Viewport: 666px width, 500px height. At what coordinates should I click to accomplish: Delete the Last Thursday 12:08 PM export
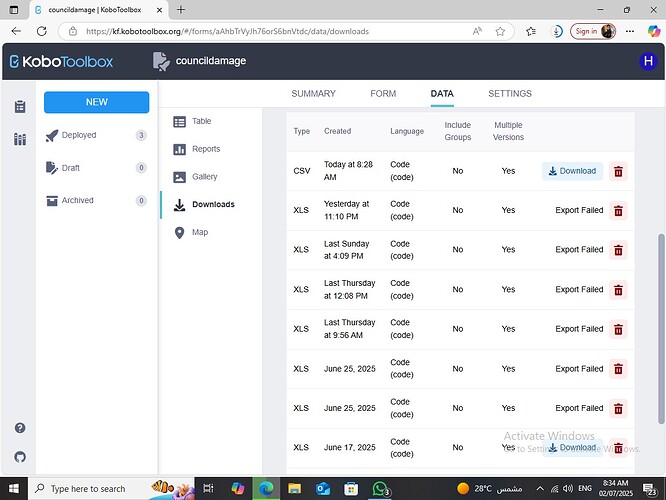click(618, 290)
